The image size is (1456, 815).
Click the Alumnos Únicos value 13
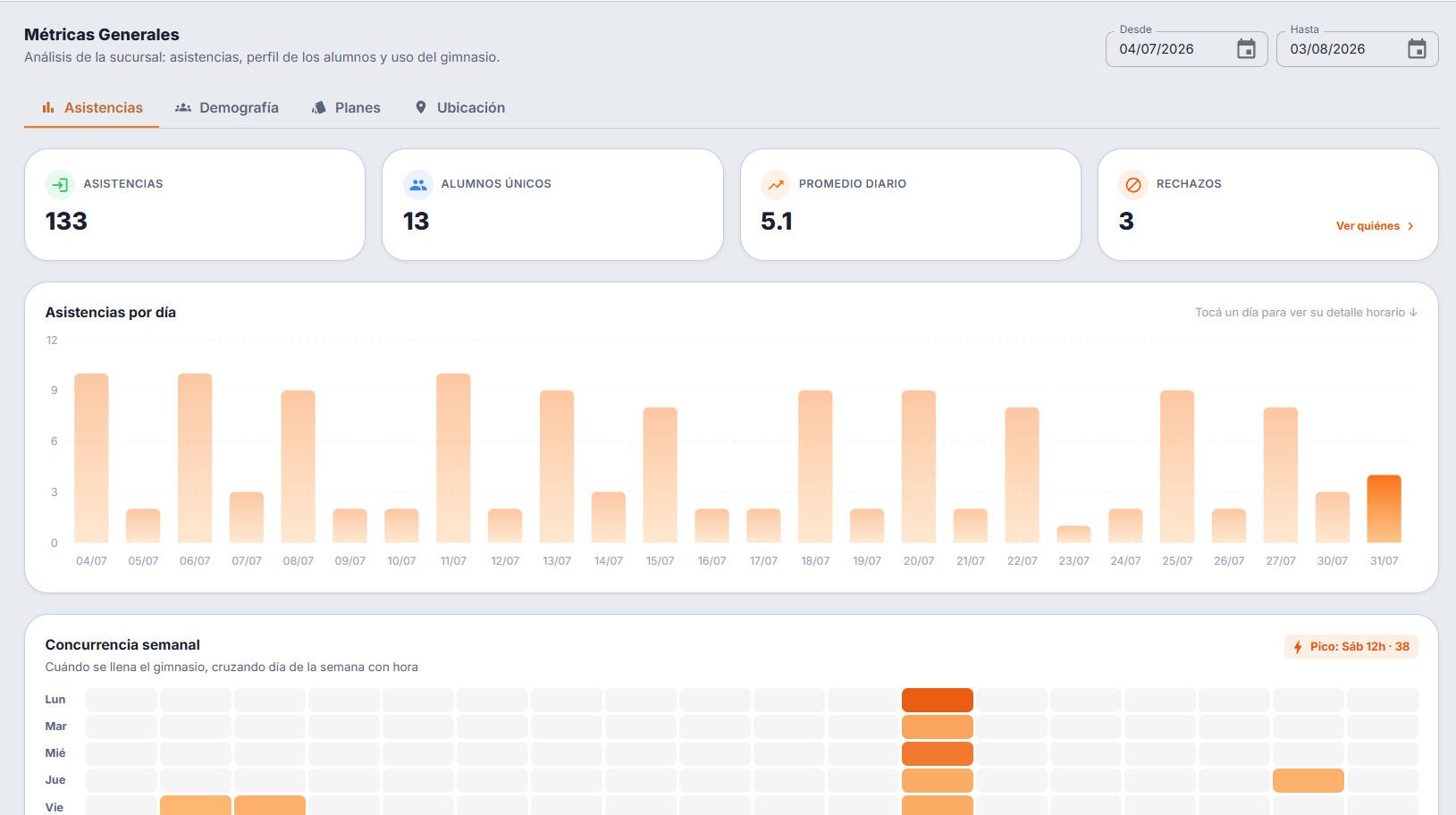pyautogui.click(x=416, y=222)
